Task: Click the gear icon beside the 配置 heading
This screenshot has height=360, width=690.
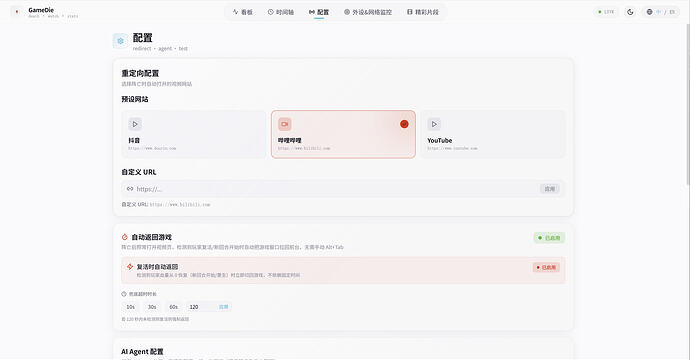Action: (120, 41)
